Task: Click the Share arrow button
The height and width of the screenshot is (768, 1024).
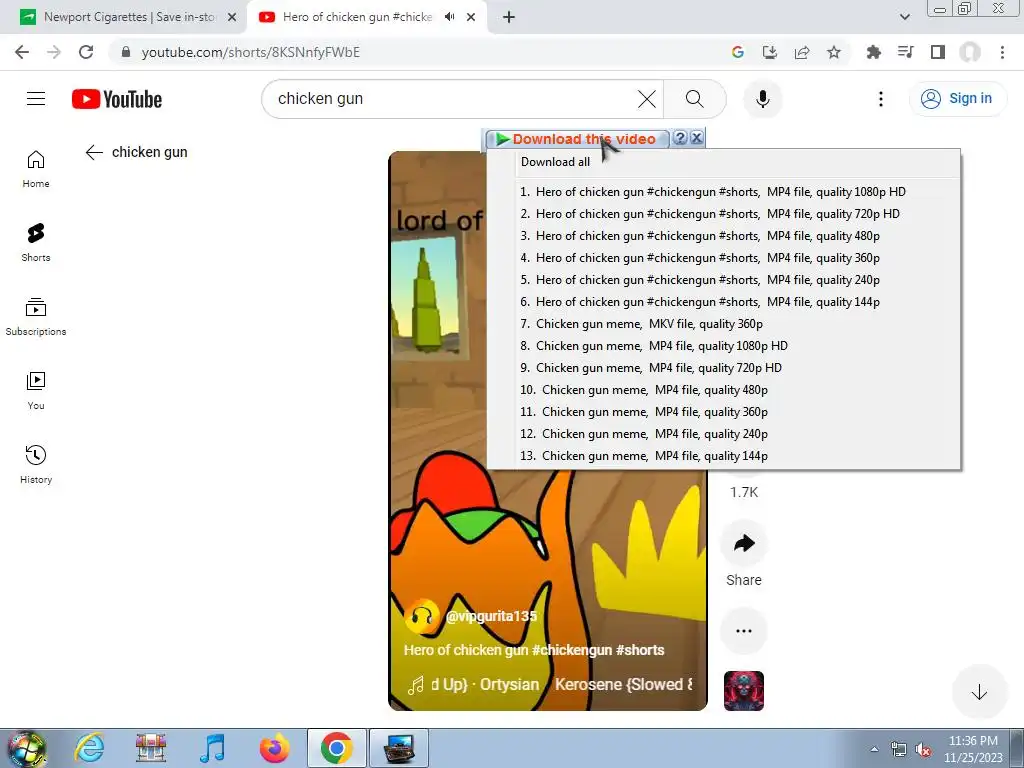Action: tap(744, 543)
